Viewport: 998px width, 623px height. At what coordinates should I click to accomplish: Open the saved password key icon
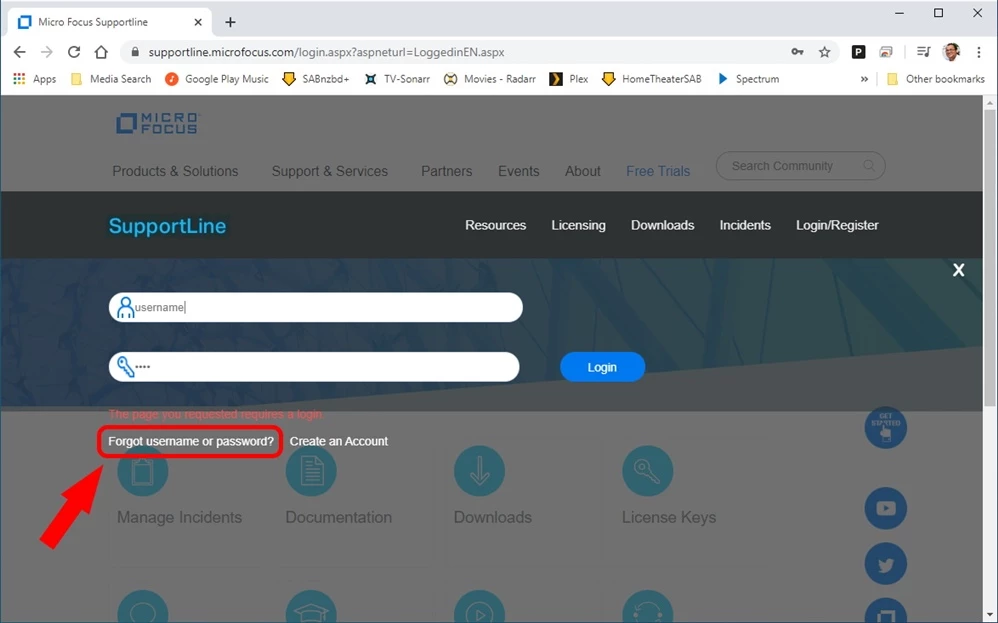(x=798, y=52)
